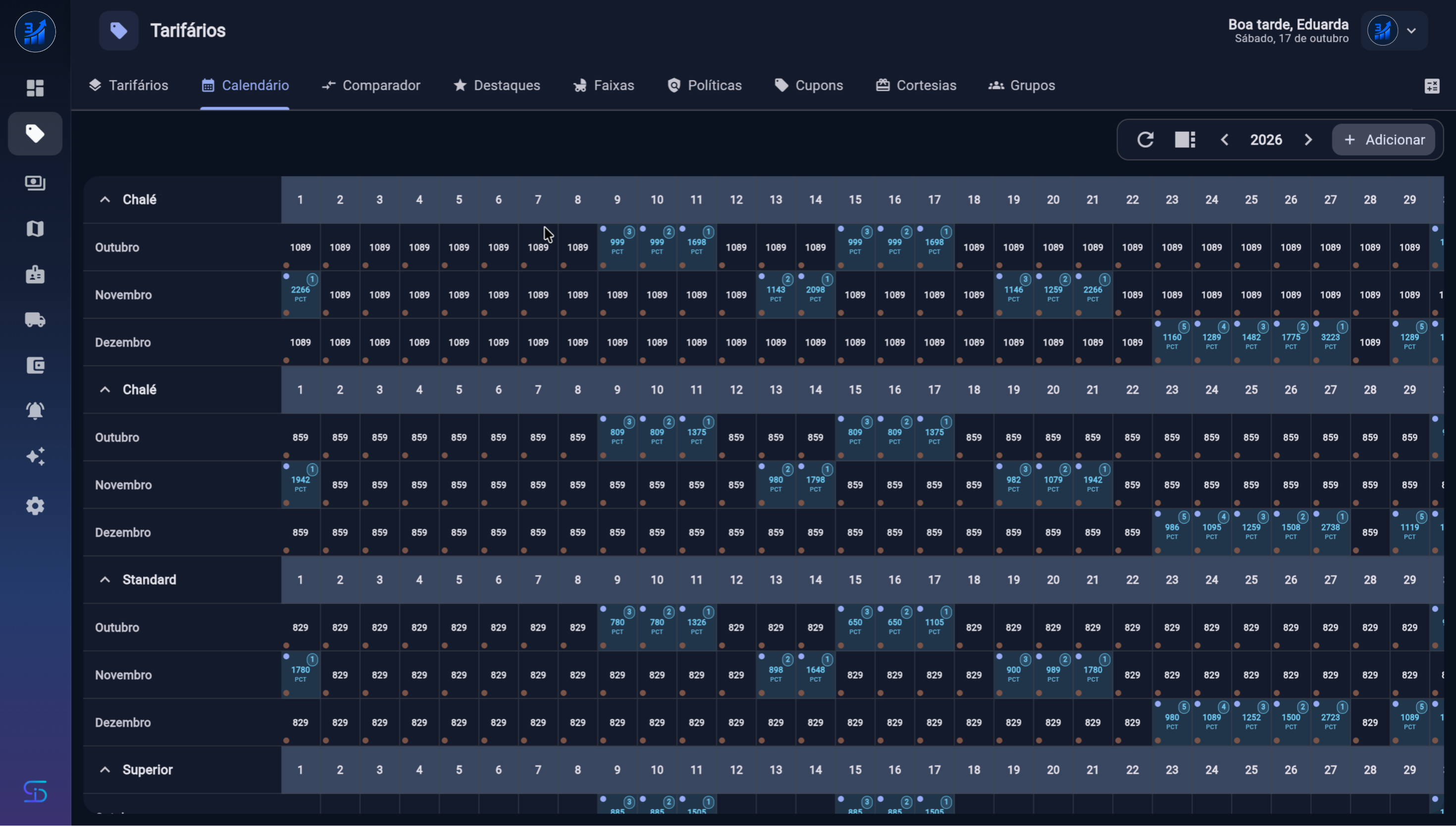The width and height of the screenshot is (1456, 826).
Task: Open the settings gear in the sidebar
Action: tap(35, 506)
